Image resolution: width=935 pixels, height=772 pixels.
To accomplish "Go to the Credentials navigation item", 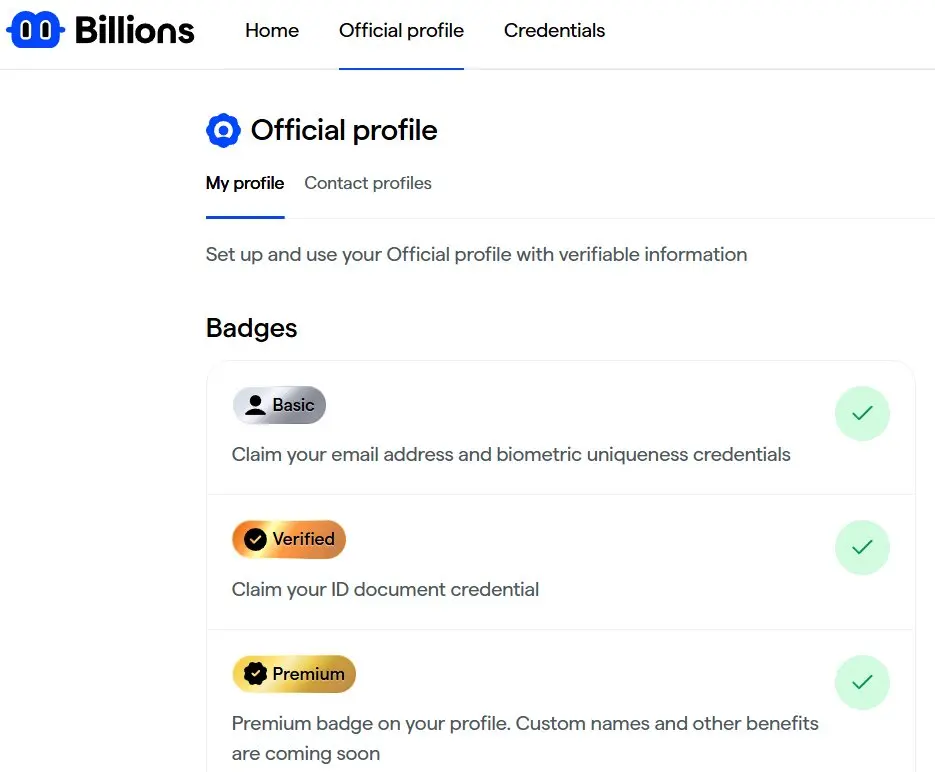I will click(x=554, y=31).
